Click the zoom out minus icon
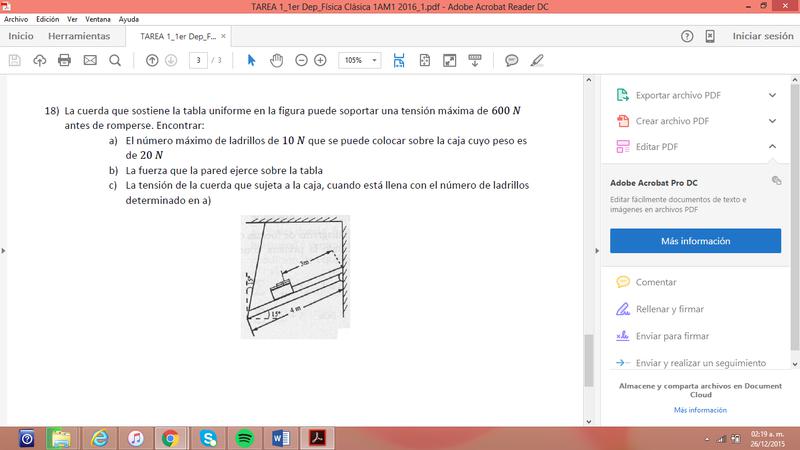Viewport: 800px width, 450px height. pyautogui.click(x=299, y=60)
